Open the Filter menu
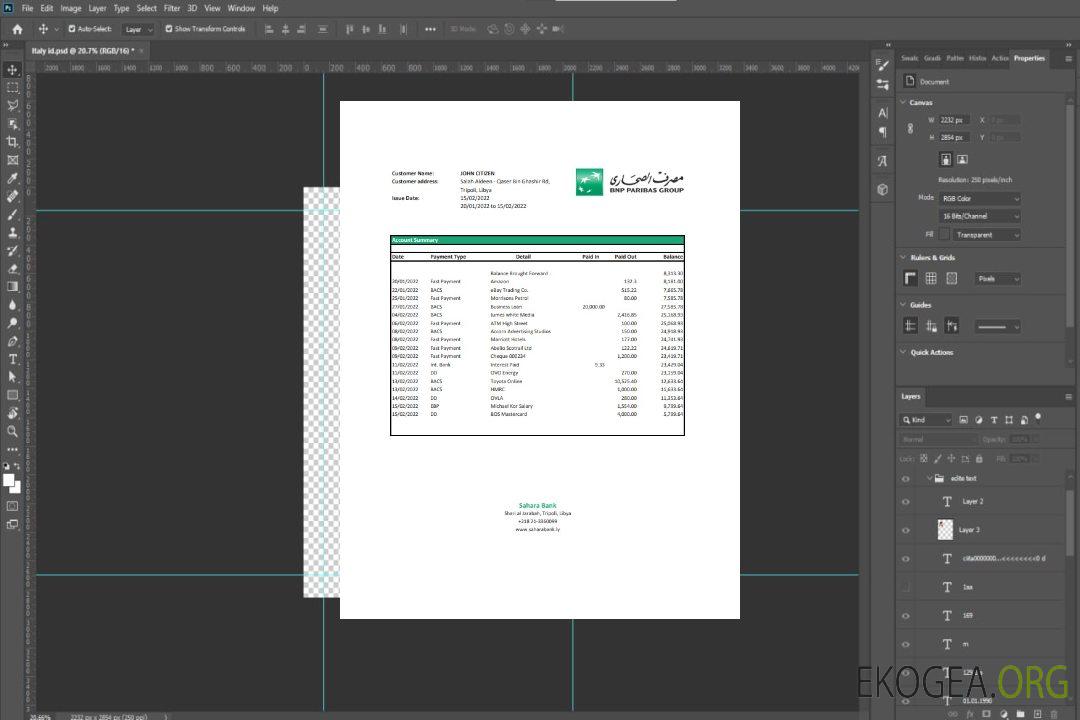The width and height of the screenshot is (1080, 720). pyautogui.click(x=172, y=8)
